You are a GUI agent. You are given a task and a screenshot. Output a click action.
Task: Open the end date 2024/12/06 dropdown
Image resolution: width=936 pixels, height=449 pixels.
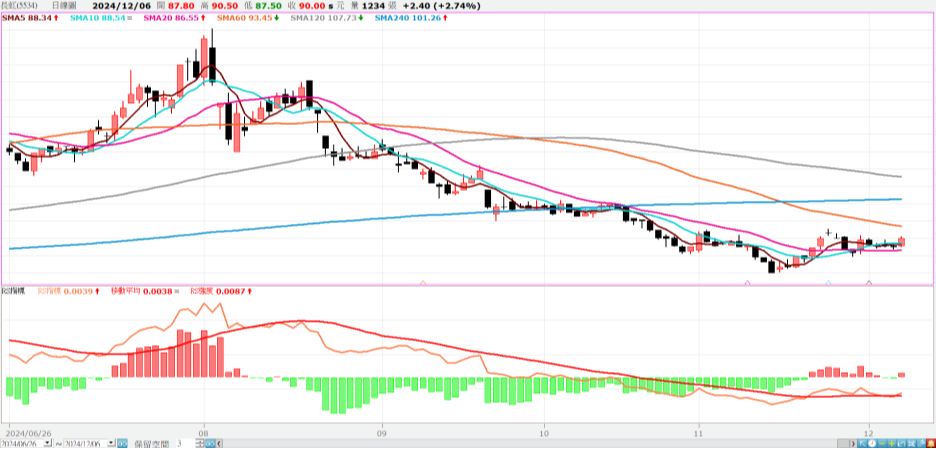111,443
